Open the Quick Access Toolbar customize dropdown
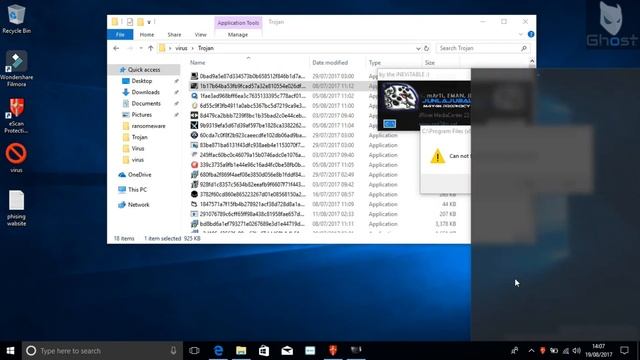The image size is (640, 360). pos(149,22)
